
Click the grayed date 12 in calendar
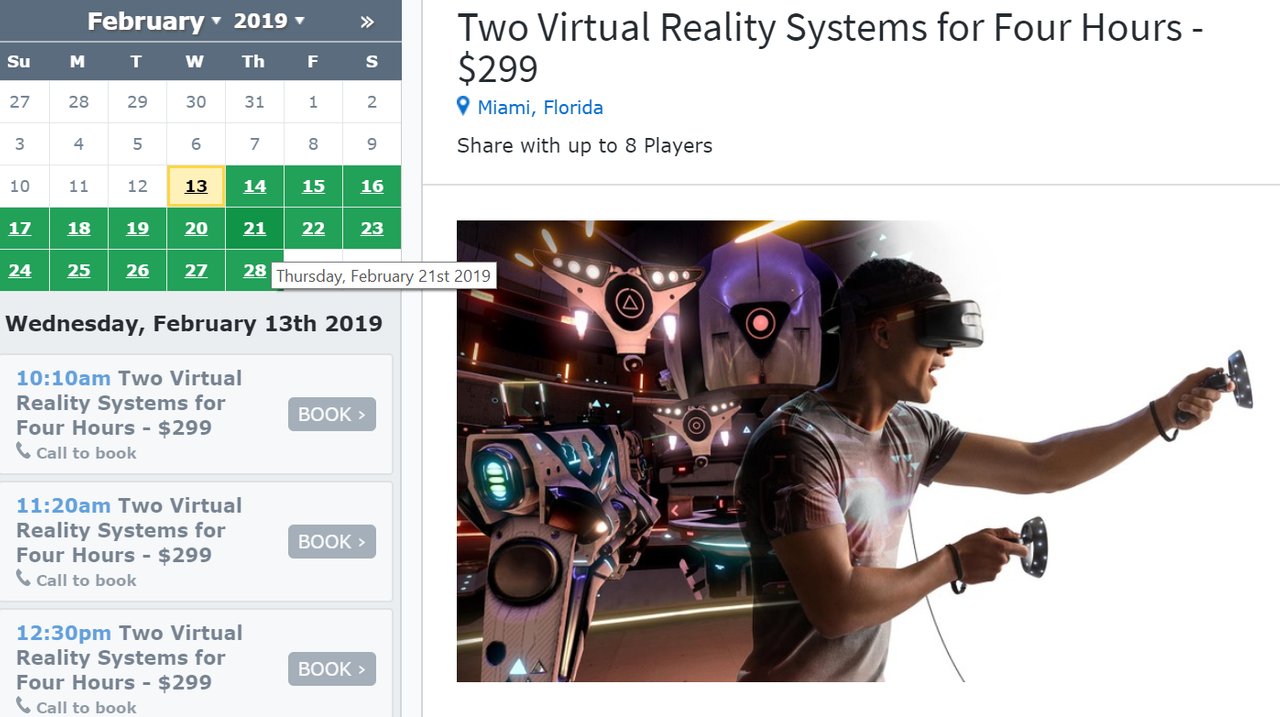tap(137, 186)
